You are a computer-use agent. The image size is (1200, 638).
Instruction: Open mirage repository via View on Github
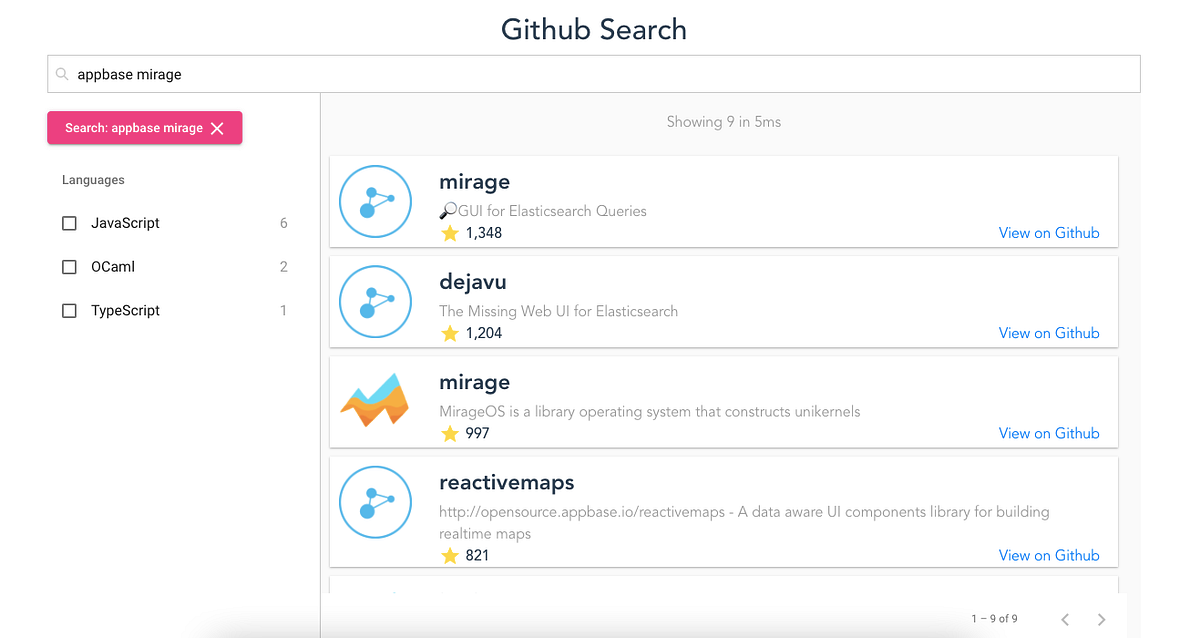click(x=1048, y=232)
